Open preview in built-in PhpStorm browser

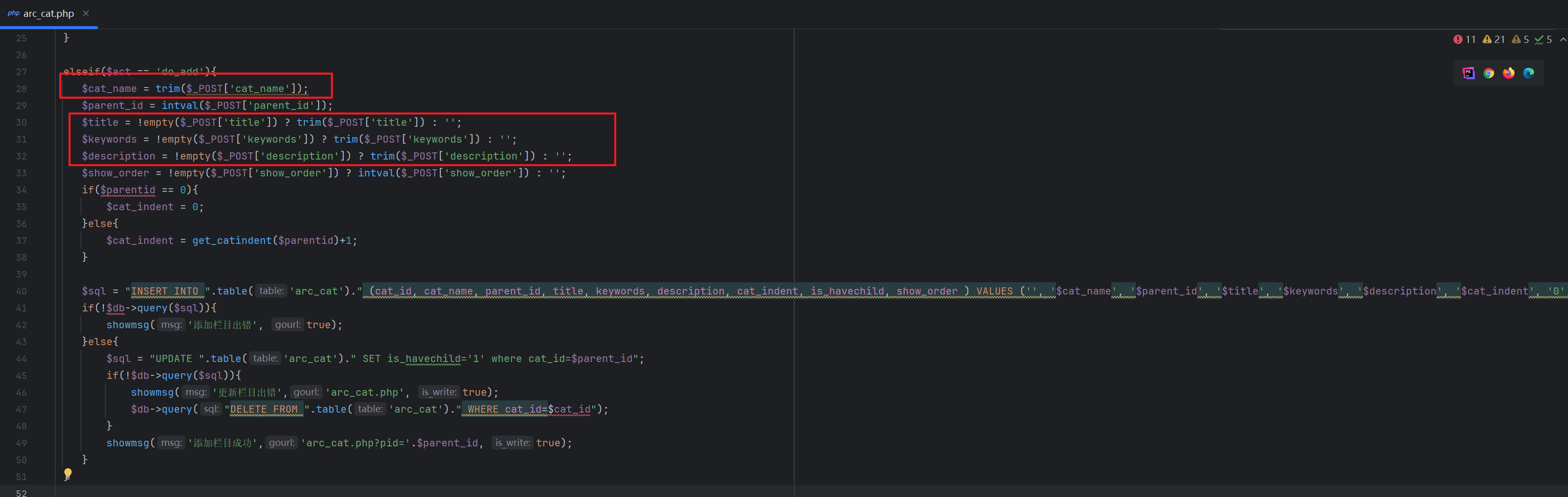[1469, 73]
